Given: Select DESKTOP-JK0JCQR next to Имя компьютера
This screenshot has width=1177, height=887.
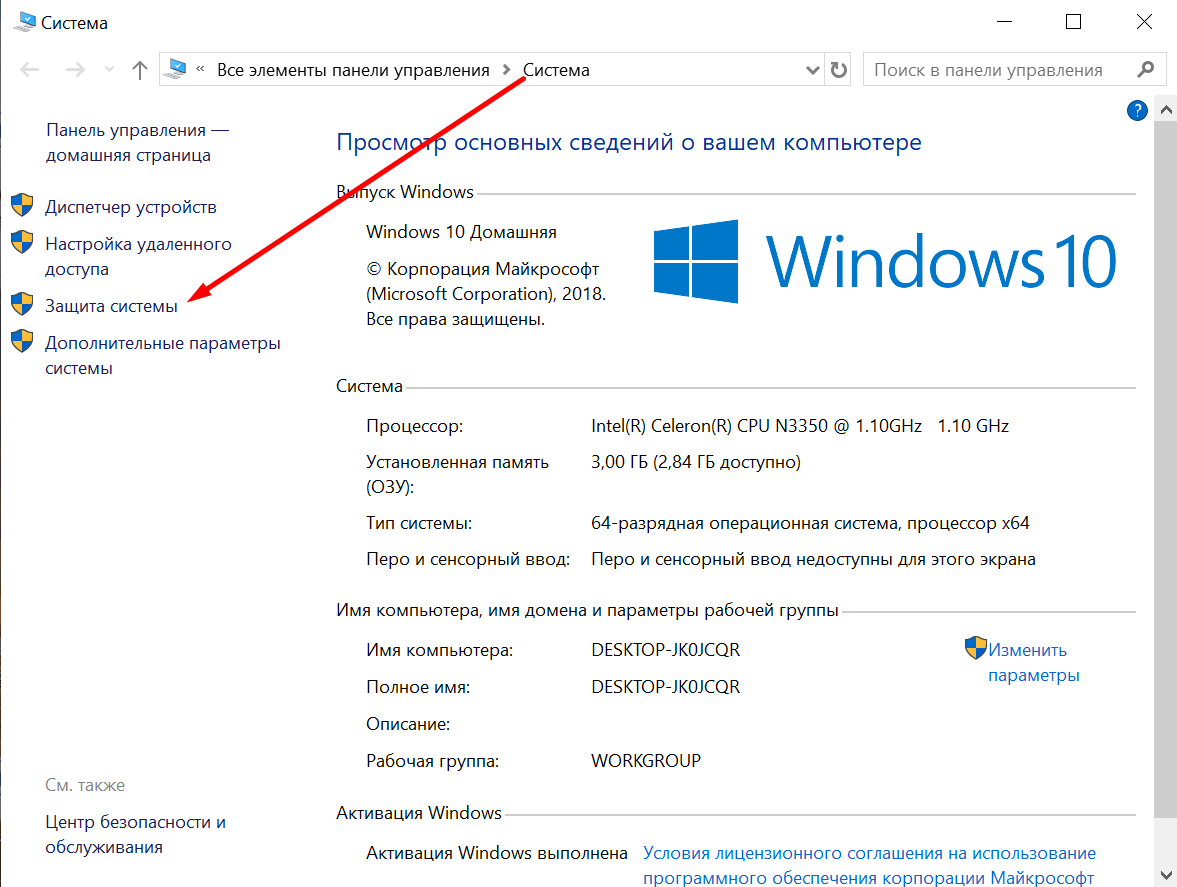Looking at the screenshot, I should click(666, 650).
